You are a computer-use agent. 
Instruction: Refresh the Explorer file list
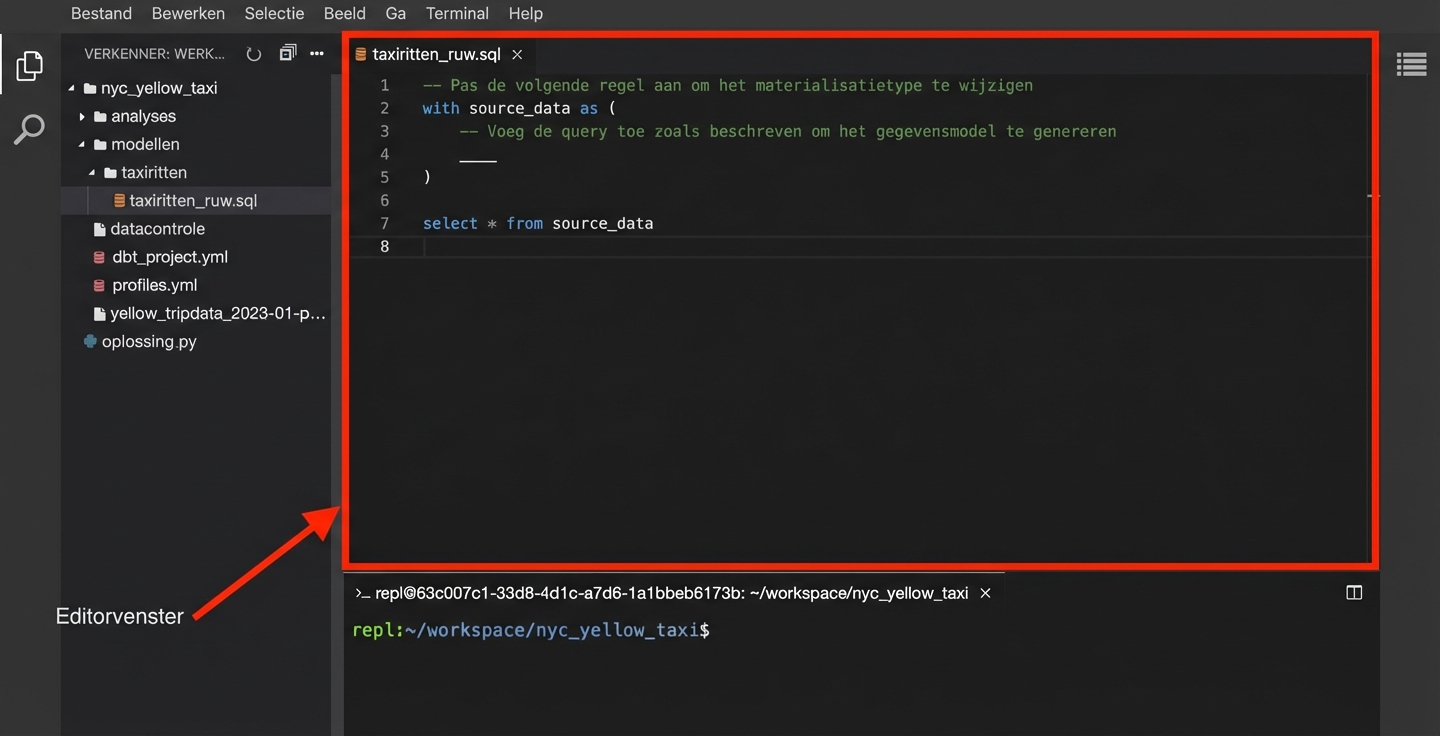coord(253,53)
